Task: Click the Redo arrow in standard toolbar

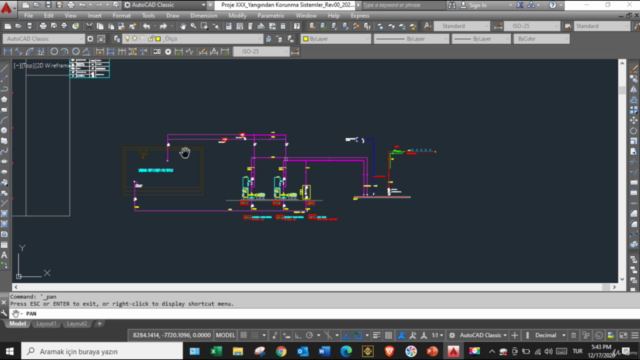Action: [x=163, y=26]
